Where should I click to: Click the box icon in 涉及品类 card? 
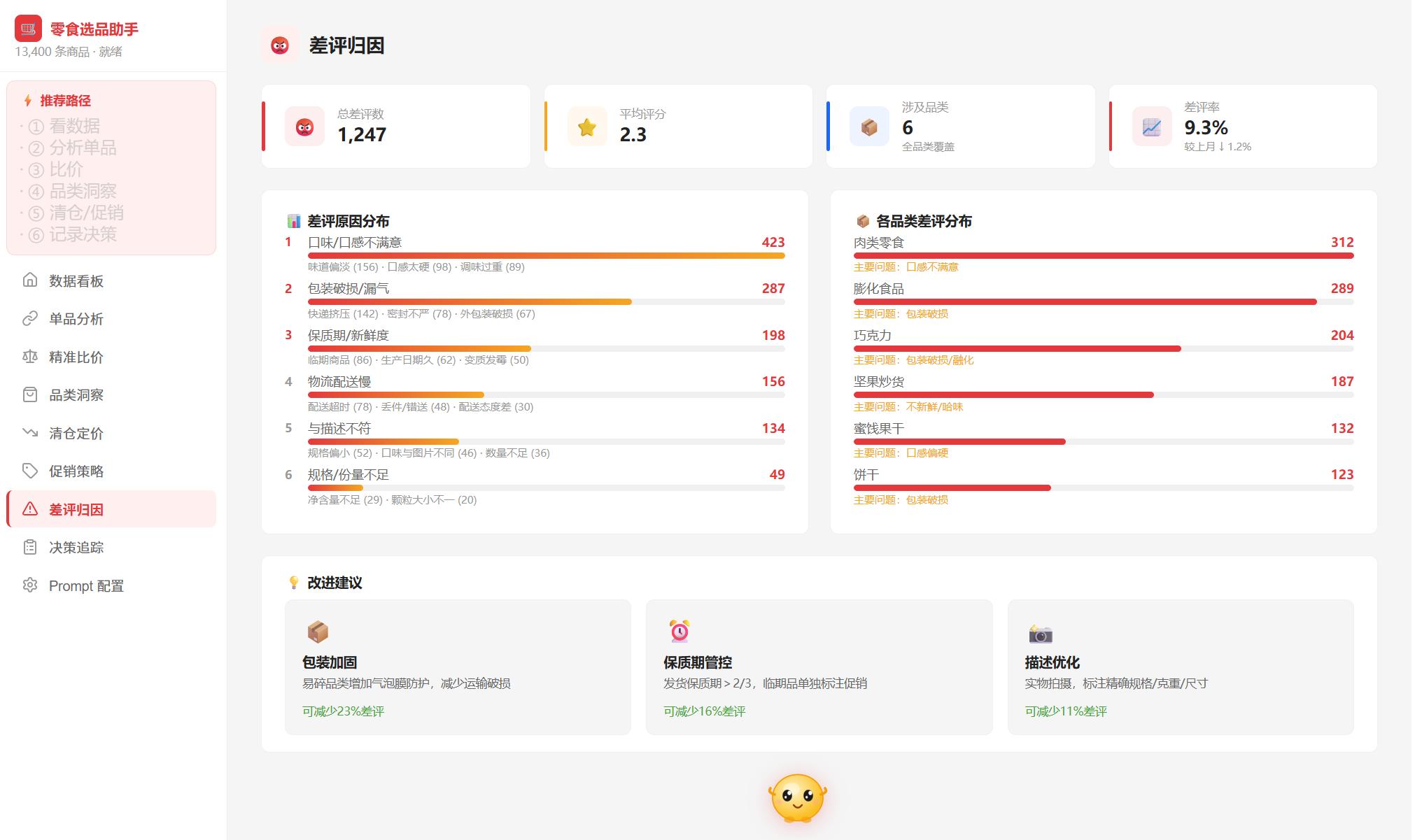(869, 127)
